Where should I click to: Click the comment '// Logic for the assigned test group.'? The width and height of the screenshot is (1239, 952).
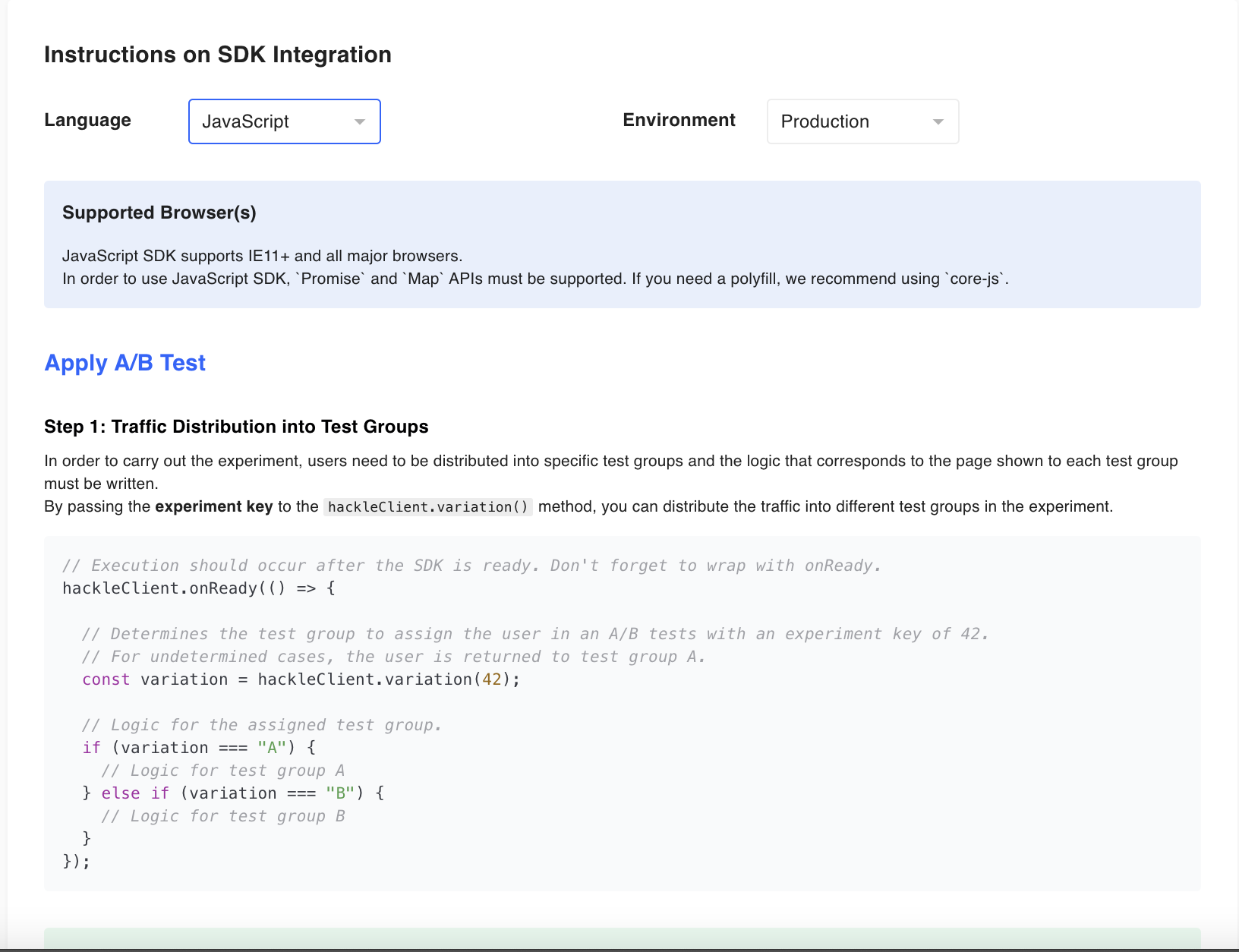(x=262, y=725)
